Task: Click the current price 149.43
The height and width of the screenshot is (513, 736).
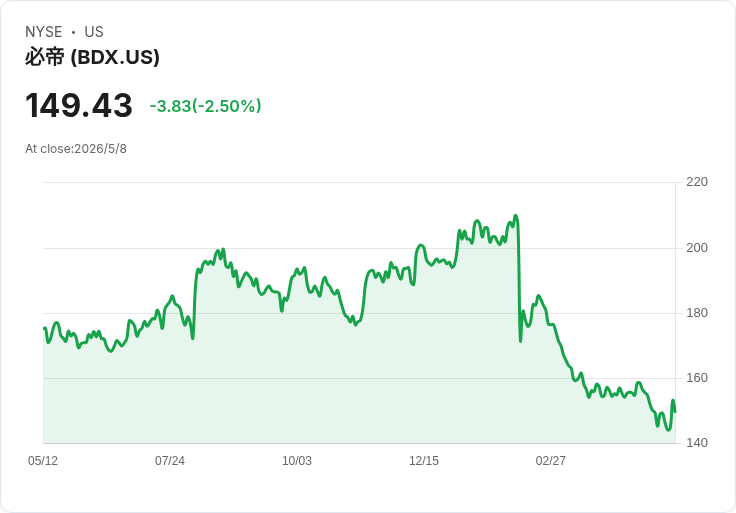Action: click(78, 105)
